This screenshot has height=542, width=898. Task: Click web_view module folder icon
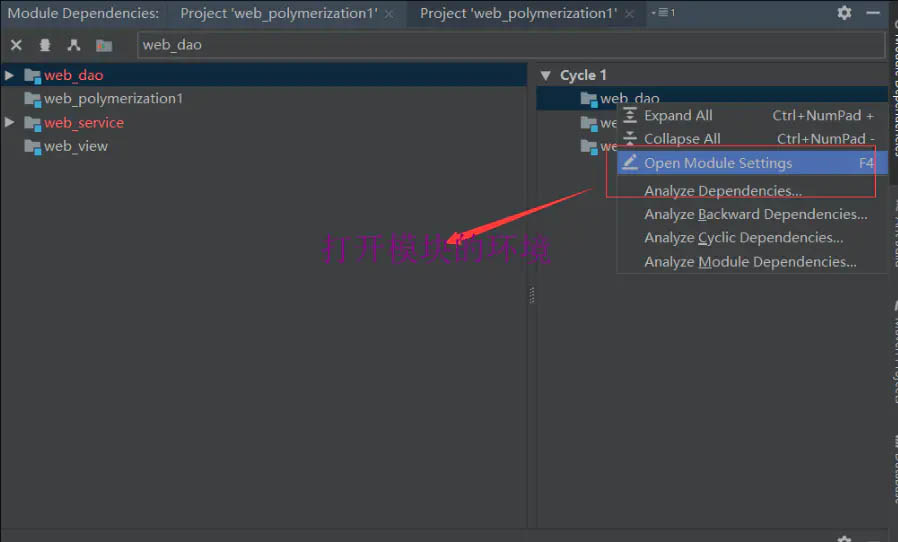click(33, 147)
